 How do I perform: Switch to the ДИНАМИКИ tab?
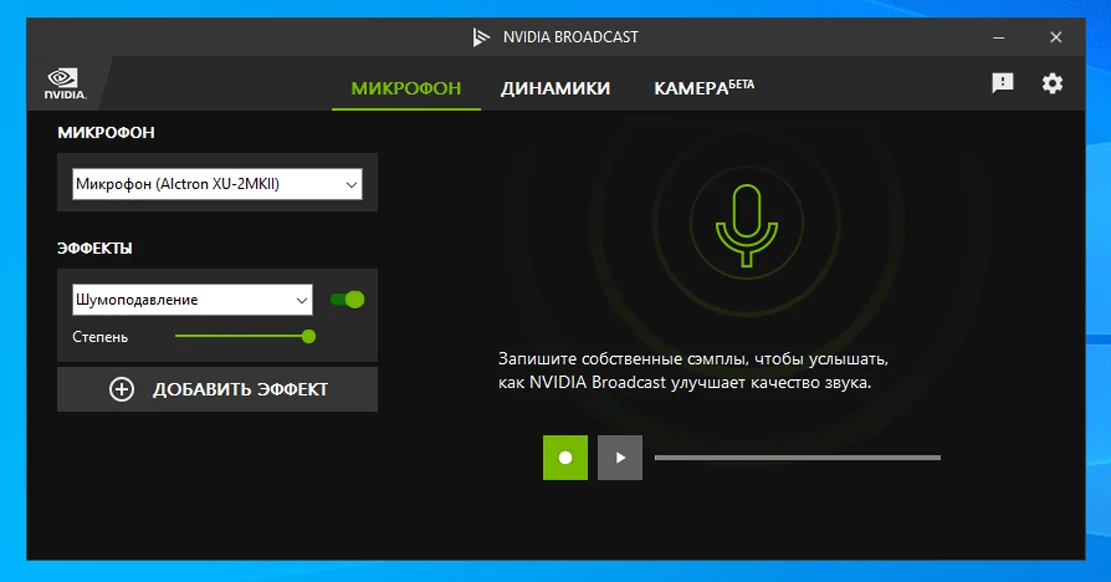tap(556, 88)
